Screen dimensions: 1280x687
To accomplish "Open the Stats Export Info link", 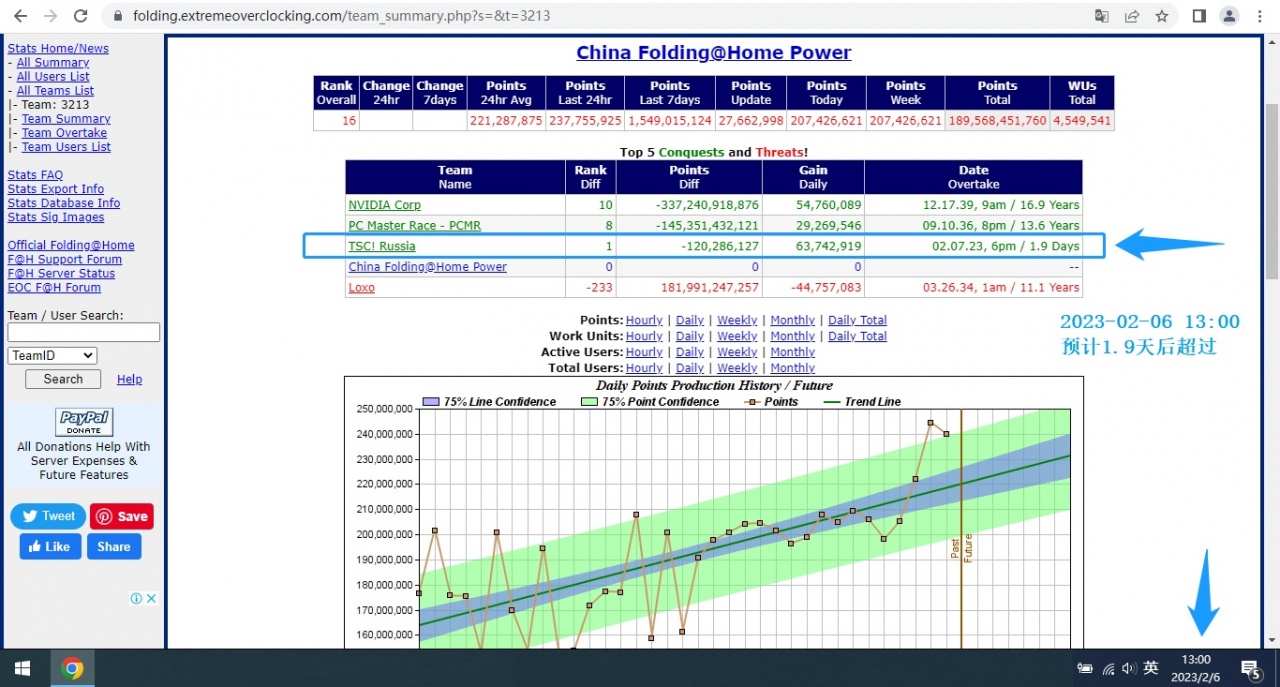I will [x=56, y=189].
